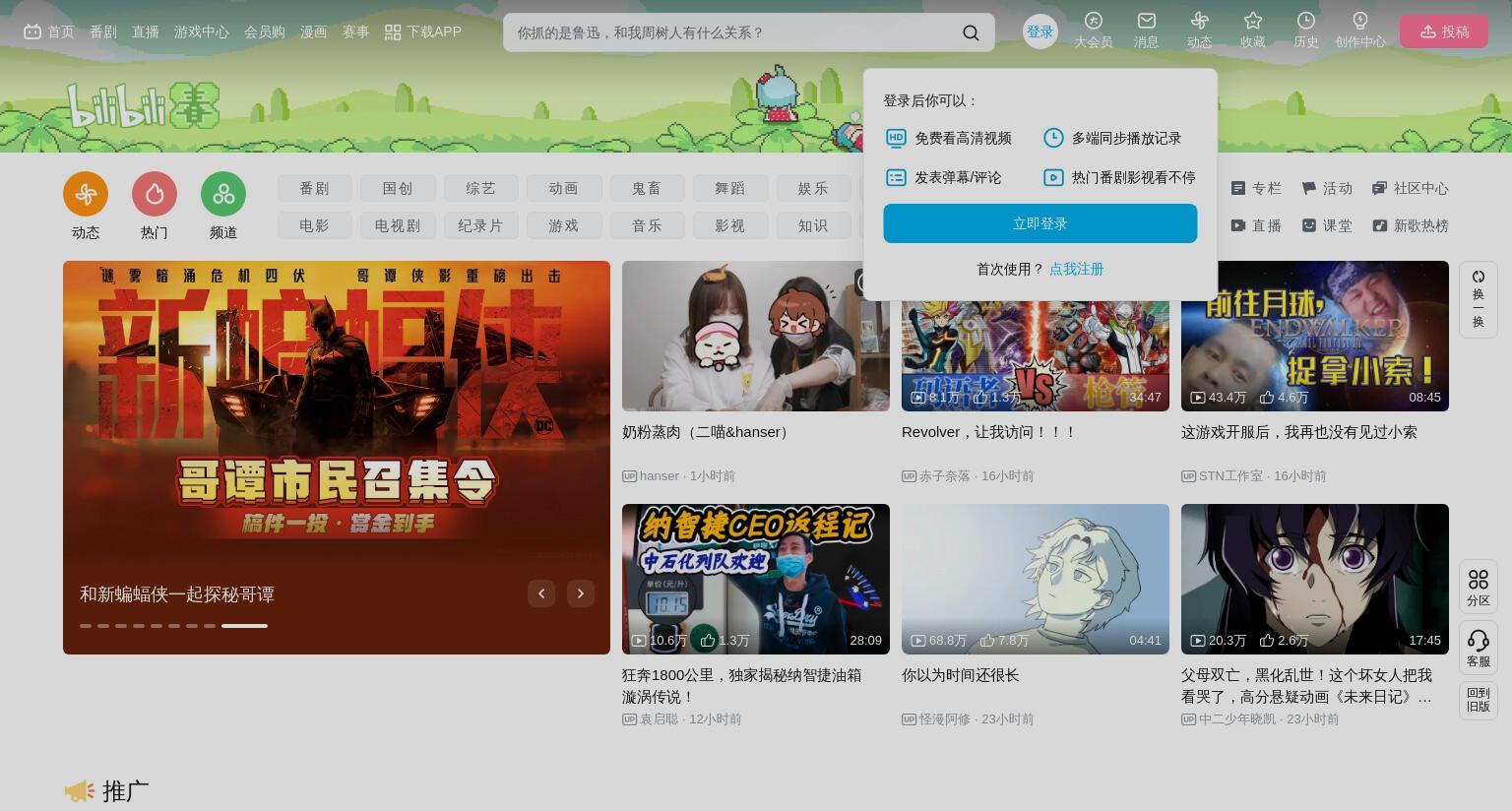Open 漫画 in top navigation
1512x811 pixels.
point(314,31)
